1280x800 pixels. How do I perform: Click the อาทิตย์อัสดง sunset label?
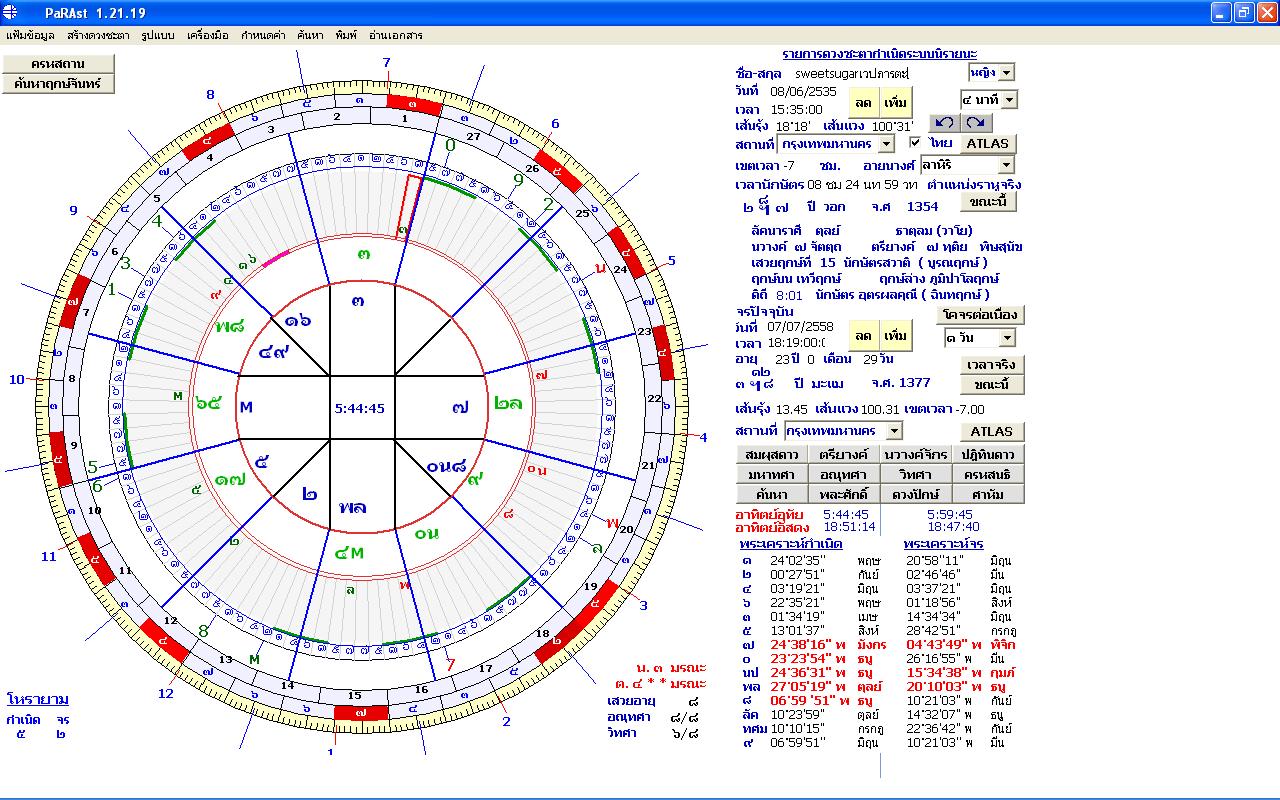point(772,527)
